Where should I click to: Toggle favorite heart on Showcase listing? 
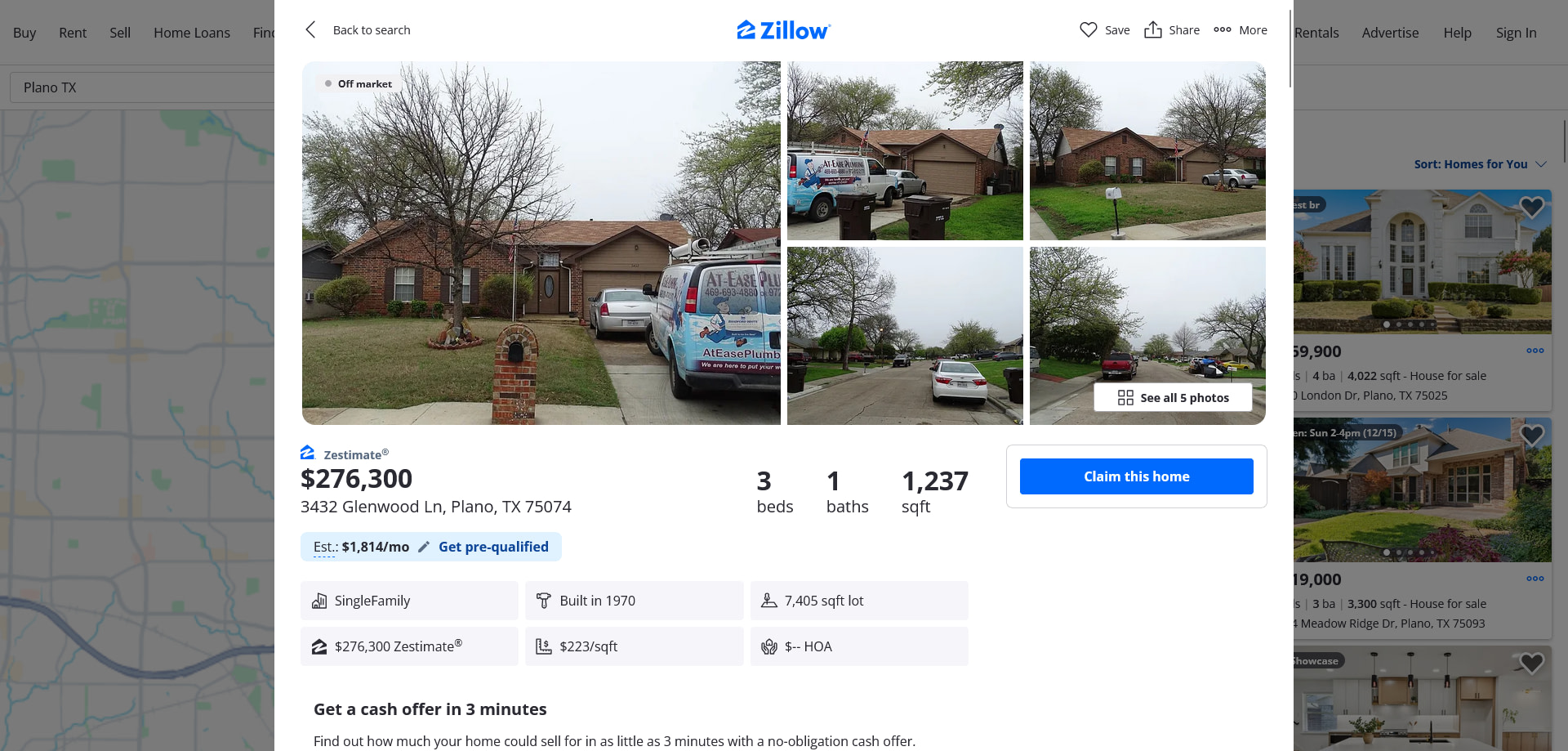coord(1531,663)
